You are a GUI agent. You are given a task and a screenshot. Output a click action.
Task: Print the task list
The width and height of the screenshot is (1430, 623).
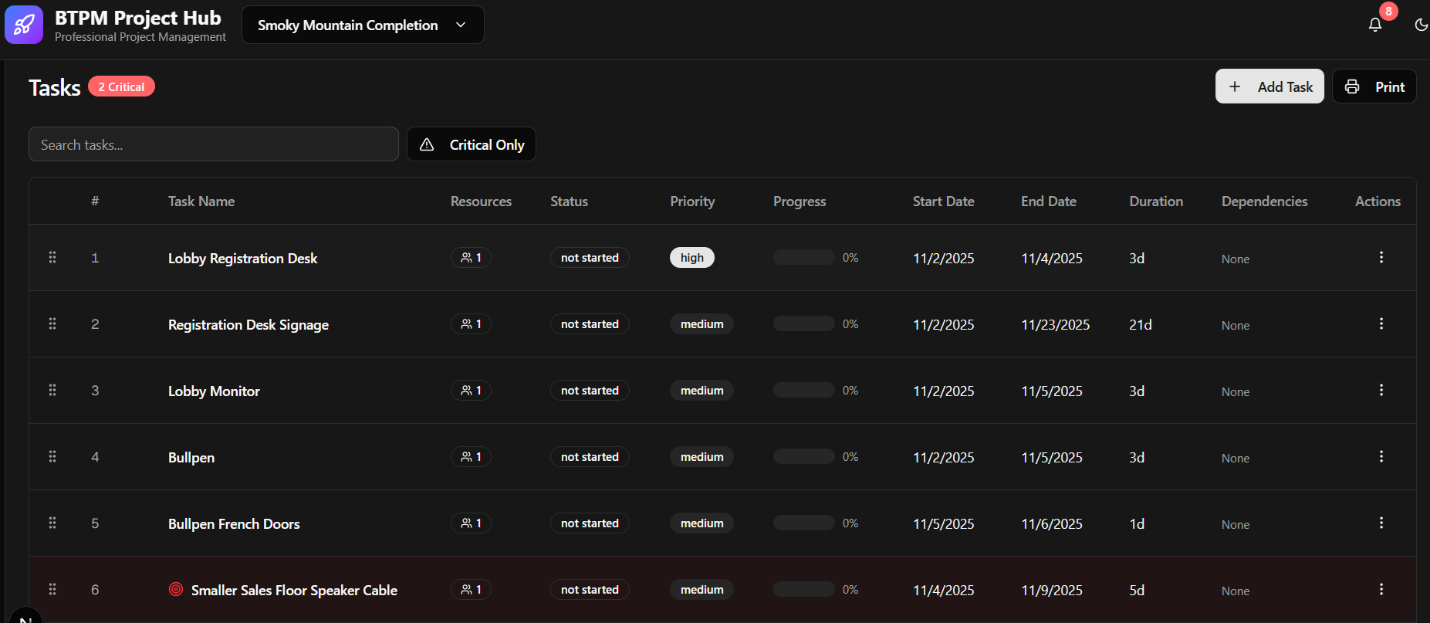[1374, 87]
